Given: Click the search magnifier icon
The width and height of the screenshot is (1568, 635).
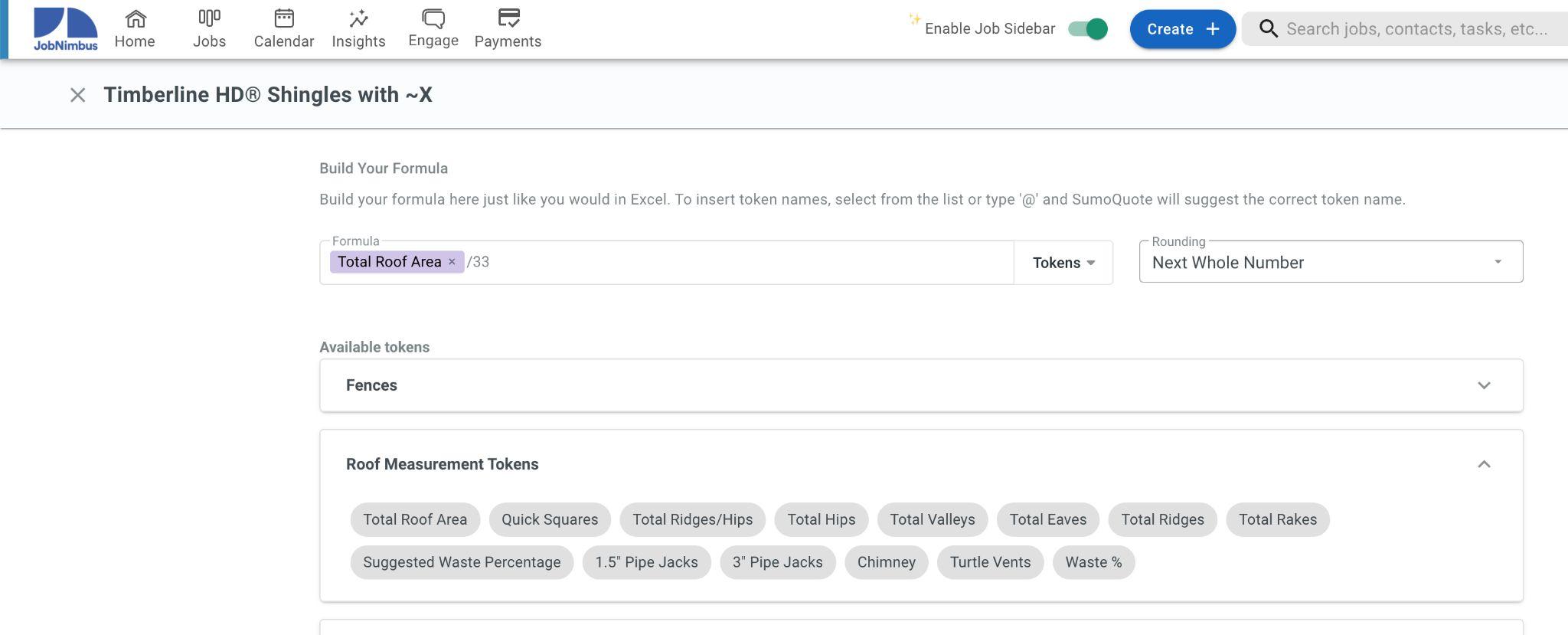Looking at the screenshot, I should click(x=1269, y=29).
